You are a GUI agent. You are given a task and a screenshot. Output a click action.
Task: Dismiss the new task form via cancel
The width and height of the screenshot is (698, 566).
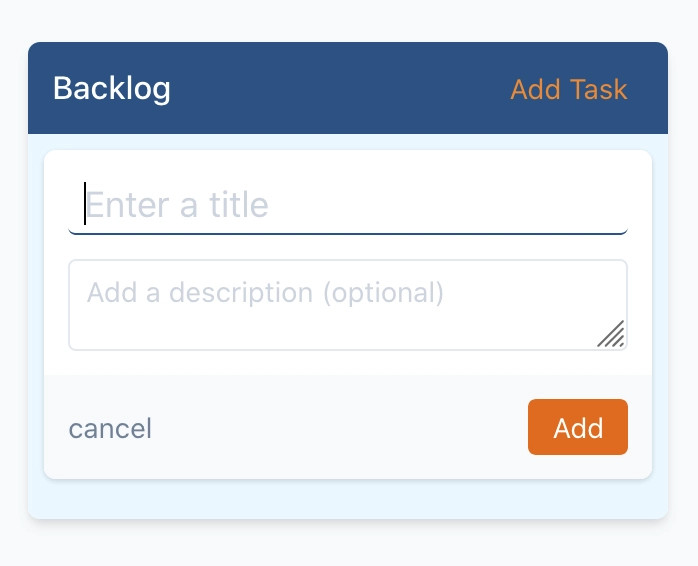pos(110,429)
